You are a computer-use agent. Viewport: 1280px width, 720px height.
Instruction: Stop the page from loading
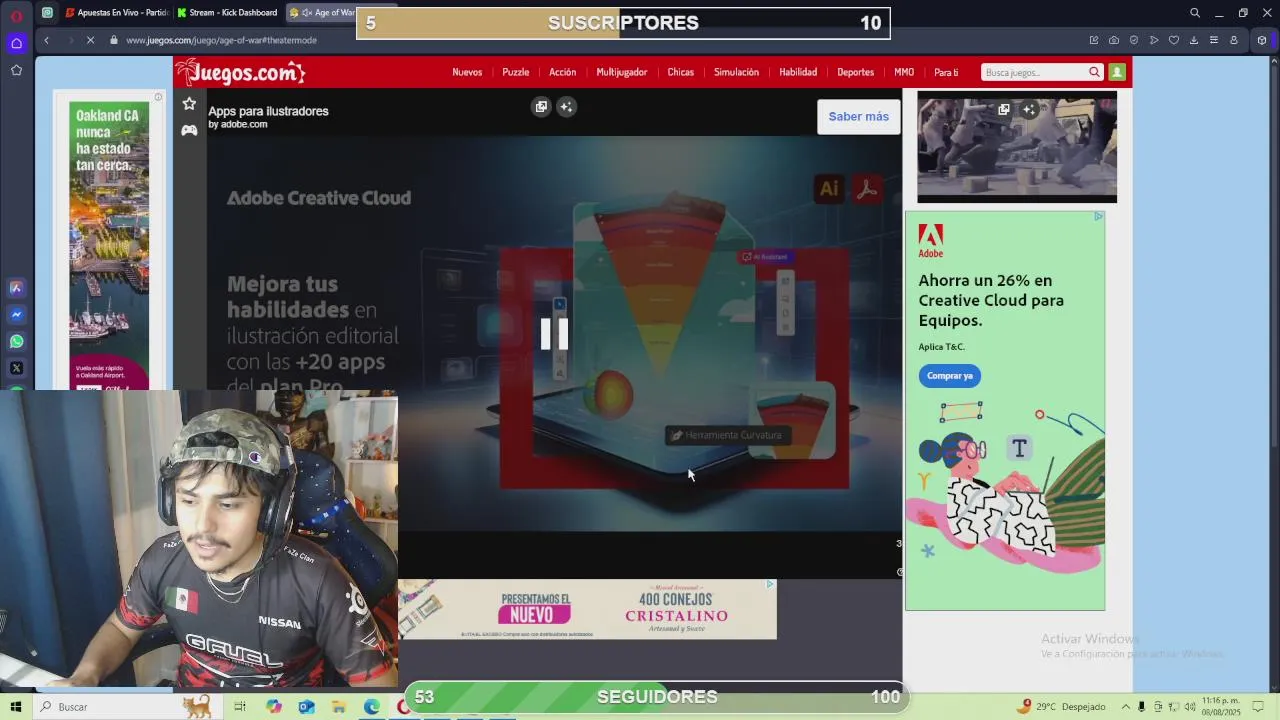coord(89,40)
